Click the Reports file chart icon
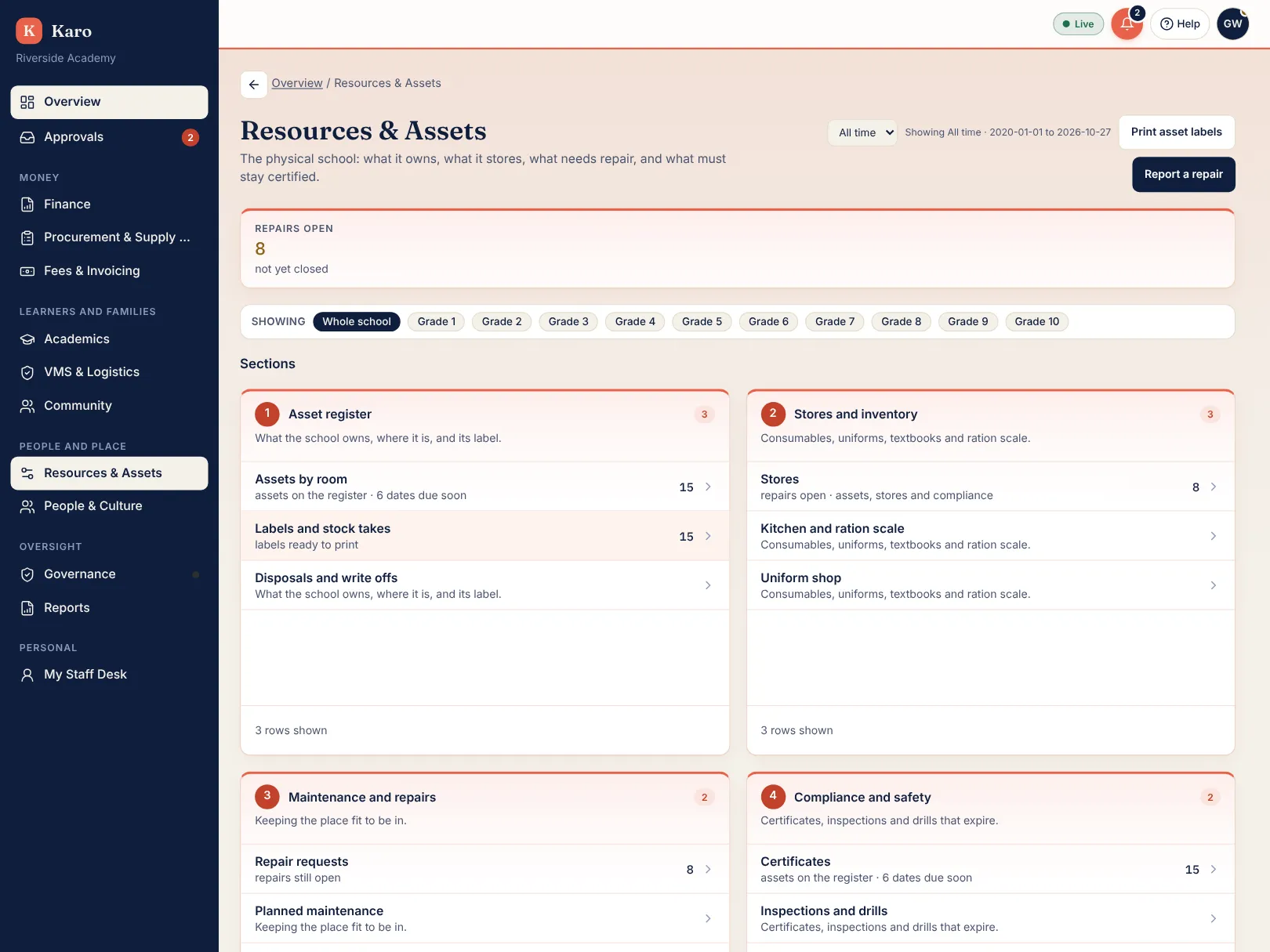This screenshot has width=1270, height=952. [x=27, y=608]
